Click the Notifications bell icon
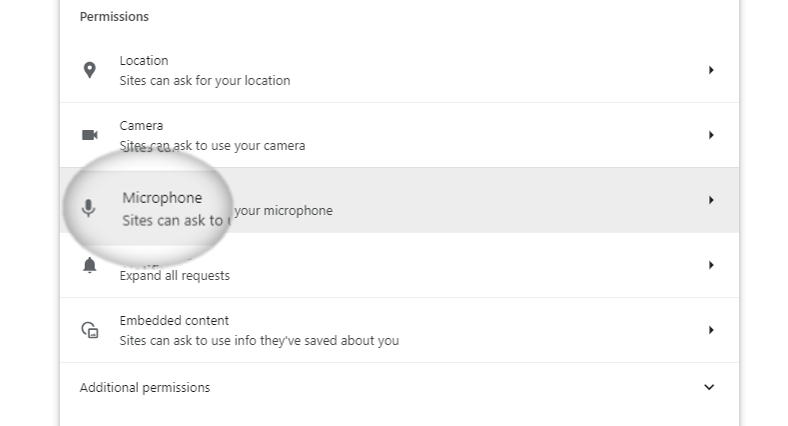The width and height of the screenshot is (788, 426). 89,265
